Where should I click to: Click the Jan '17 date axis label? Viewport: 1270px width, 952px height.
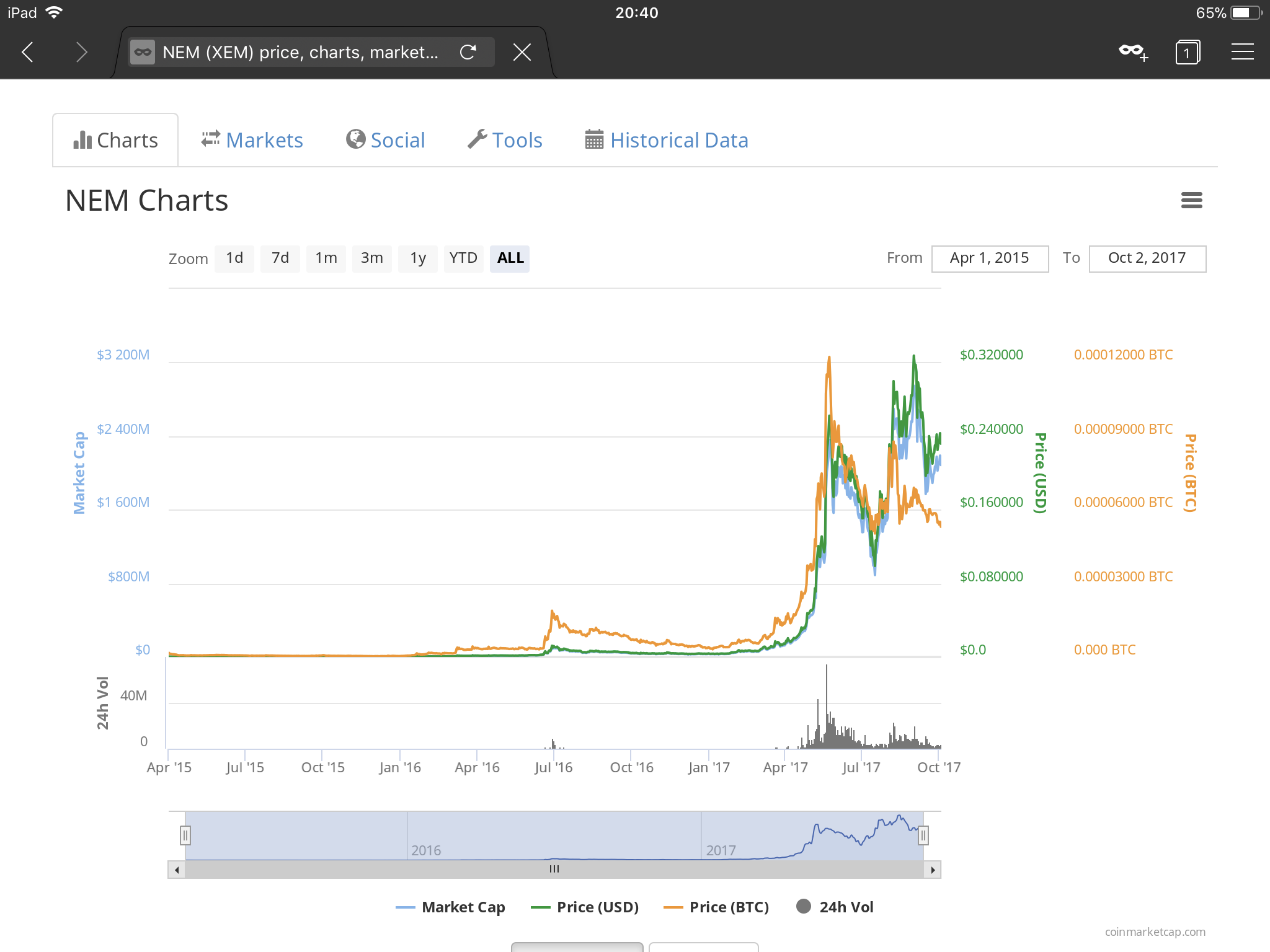[709, 767]
